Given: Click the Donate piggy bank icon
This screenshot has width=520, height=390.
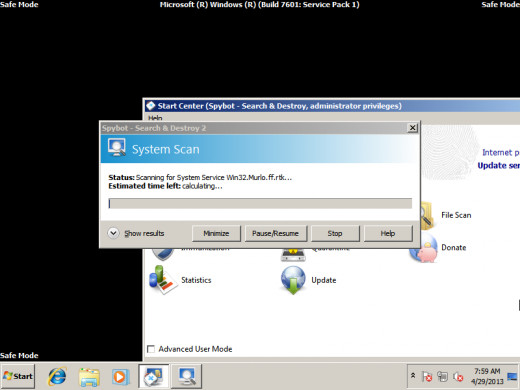Looking at the screenshot, I should [x=424, y=249].
